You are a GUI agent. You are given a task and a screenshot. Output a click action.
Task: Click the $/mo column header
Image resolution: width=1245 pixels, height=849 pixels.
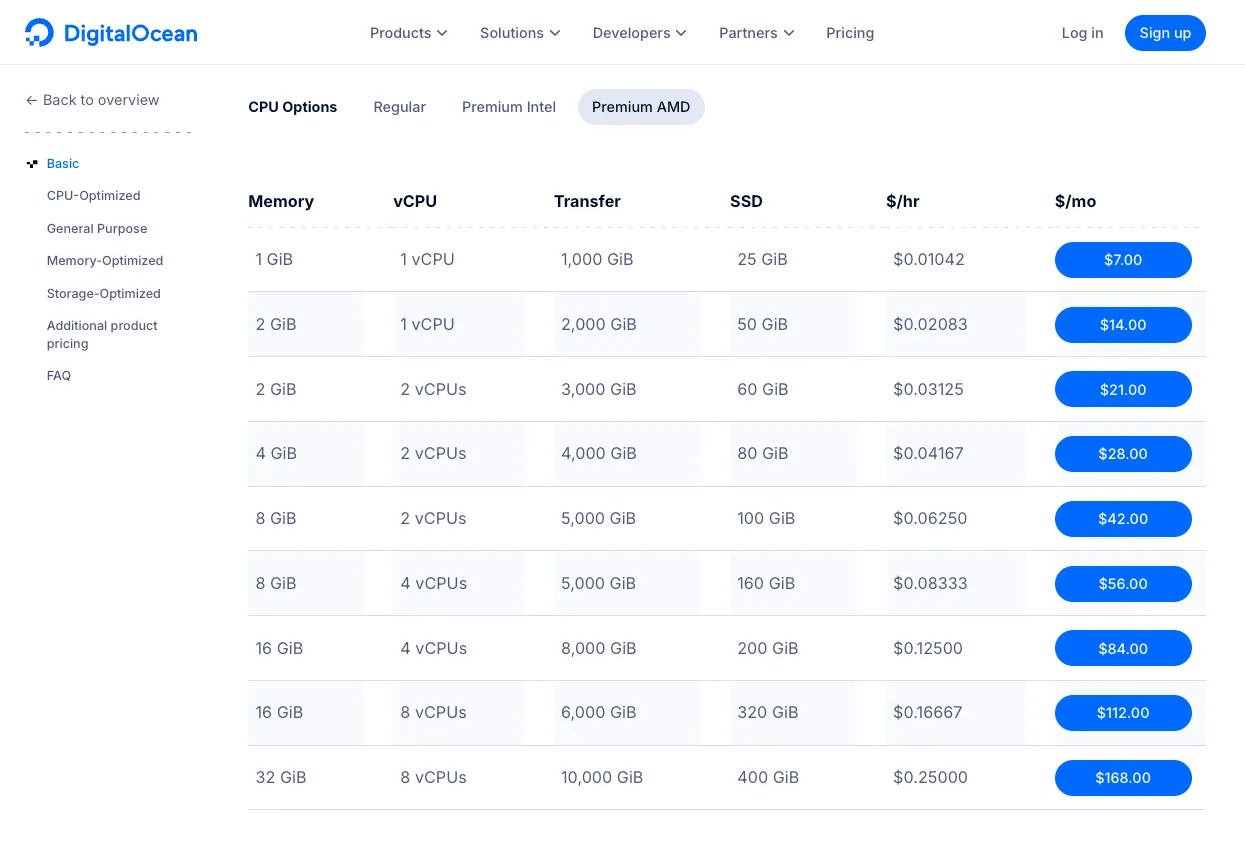[1076, 201]
